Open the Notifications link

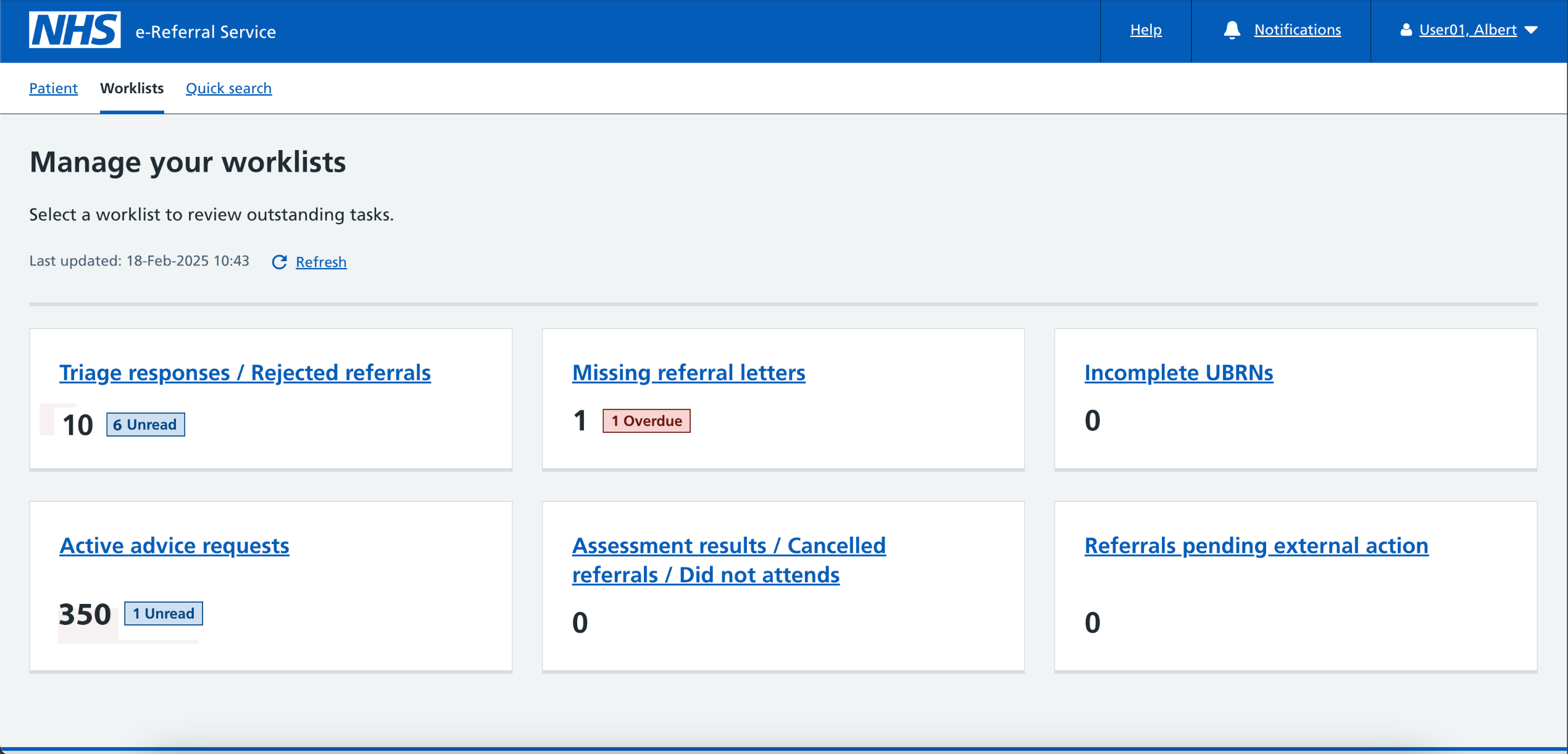[1298, 30]
